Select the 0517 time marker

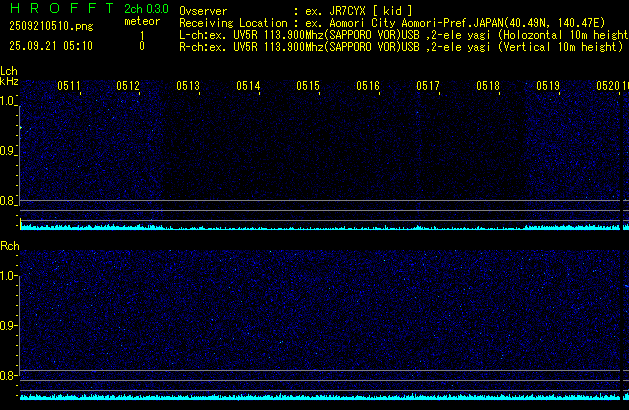point(428,87)
